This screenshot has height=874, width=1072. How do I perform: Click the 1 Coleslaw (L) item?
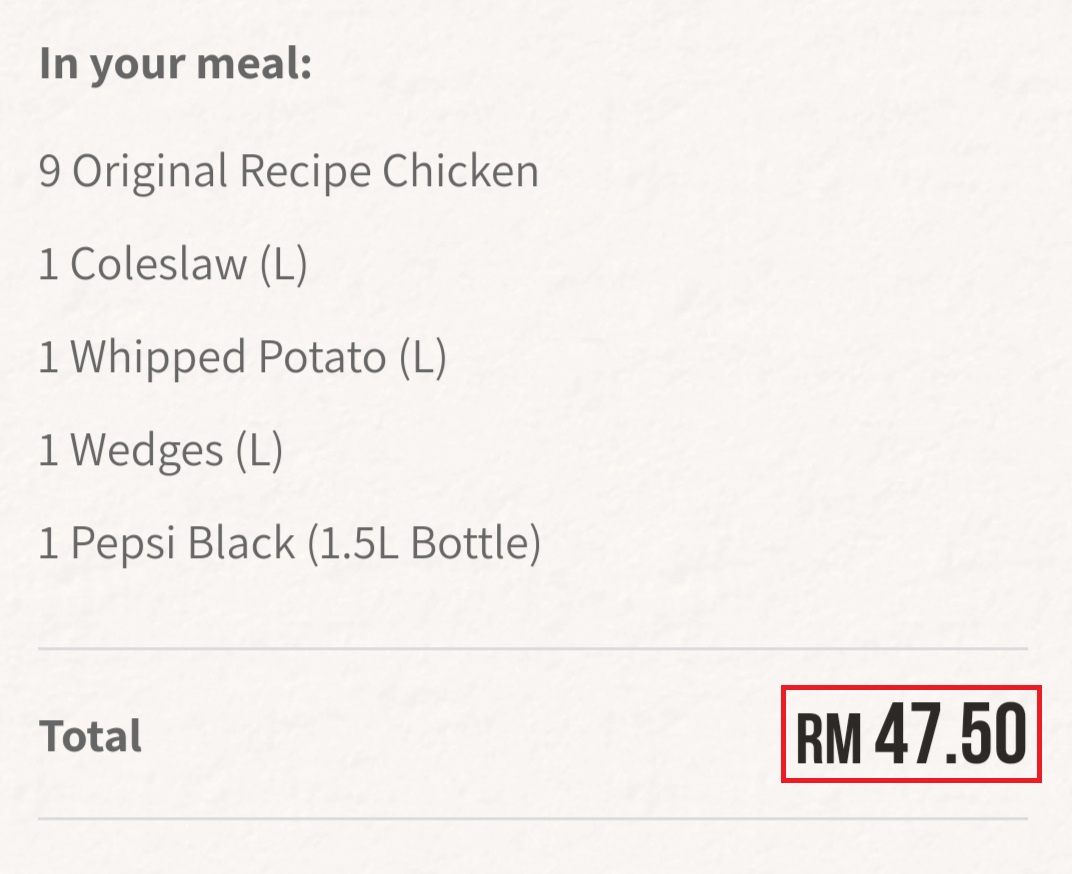[x=172, y=265]
